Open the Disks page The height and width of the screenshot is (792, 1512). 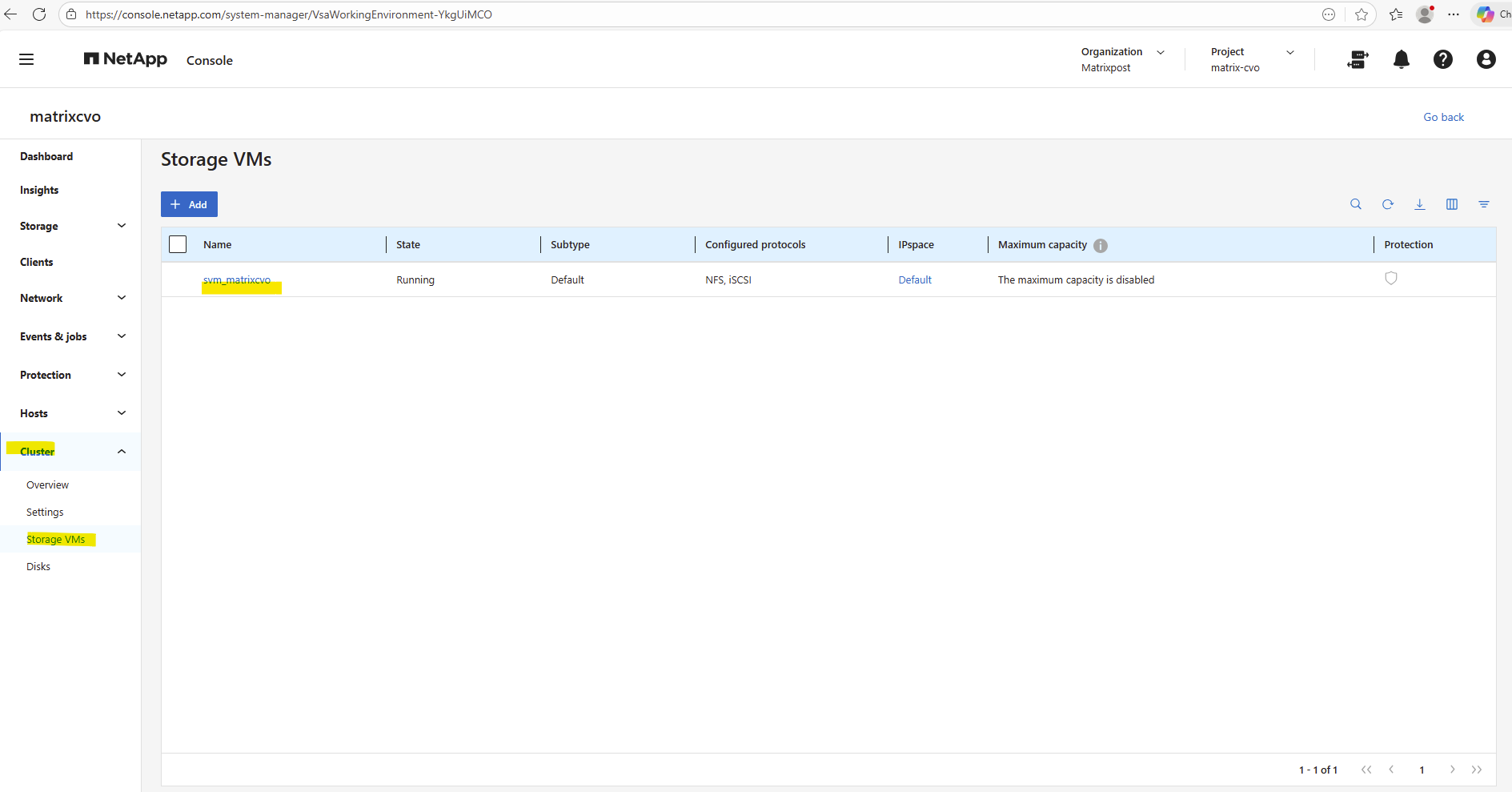coord(38,566)
